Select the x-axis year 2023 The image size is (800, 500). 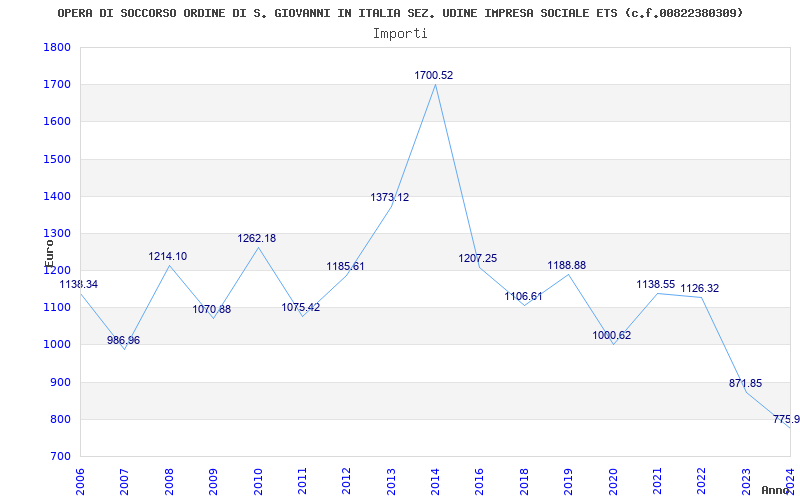click(746, 481)
